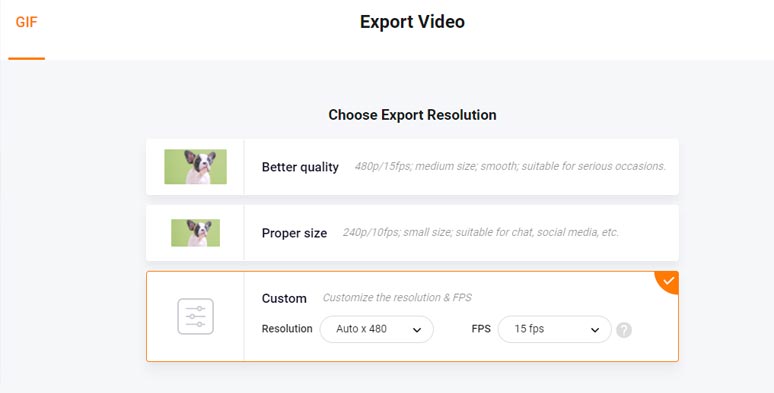Click the Resolution dropdown chevron arrow
774x393 pixels.
[417, 330]
